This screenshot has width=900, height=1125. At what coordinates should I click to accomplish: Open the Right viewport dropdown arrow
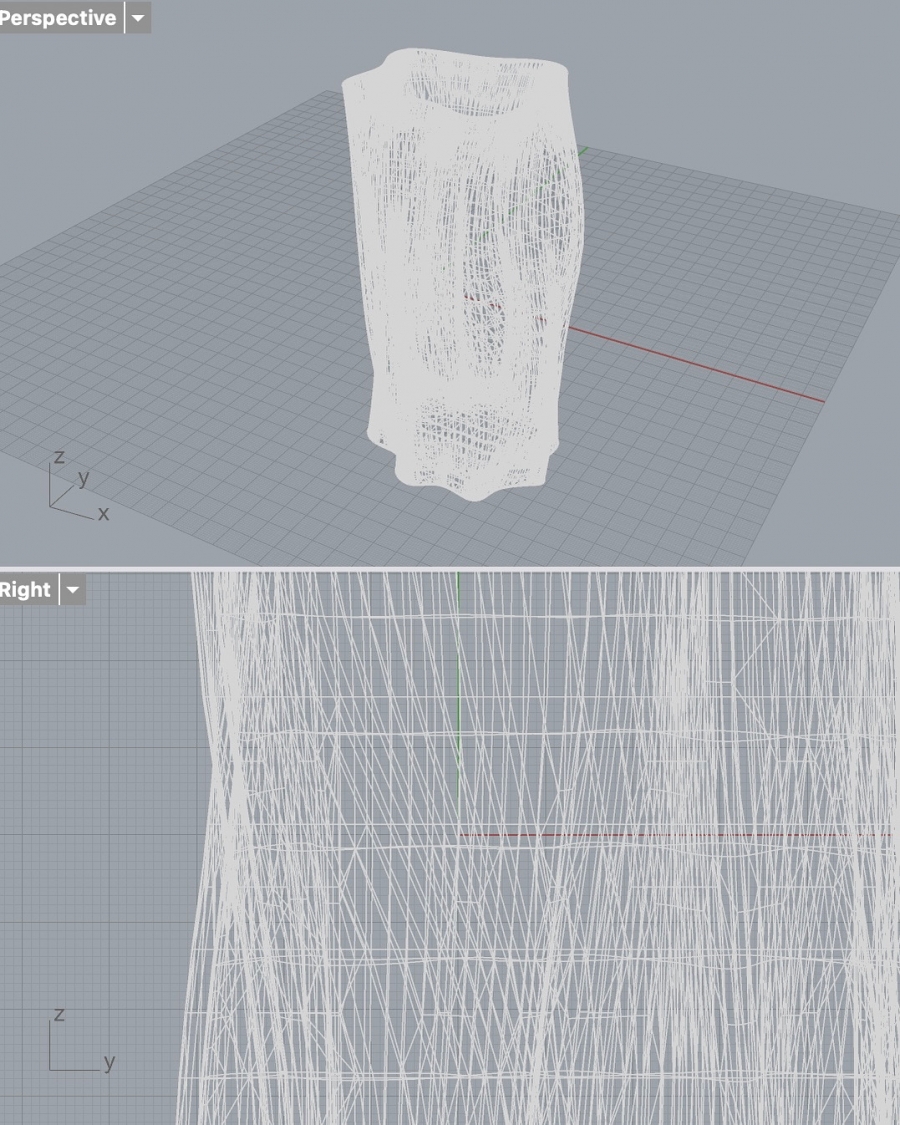coord(72,590)
